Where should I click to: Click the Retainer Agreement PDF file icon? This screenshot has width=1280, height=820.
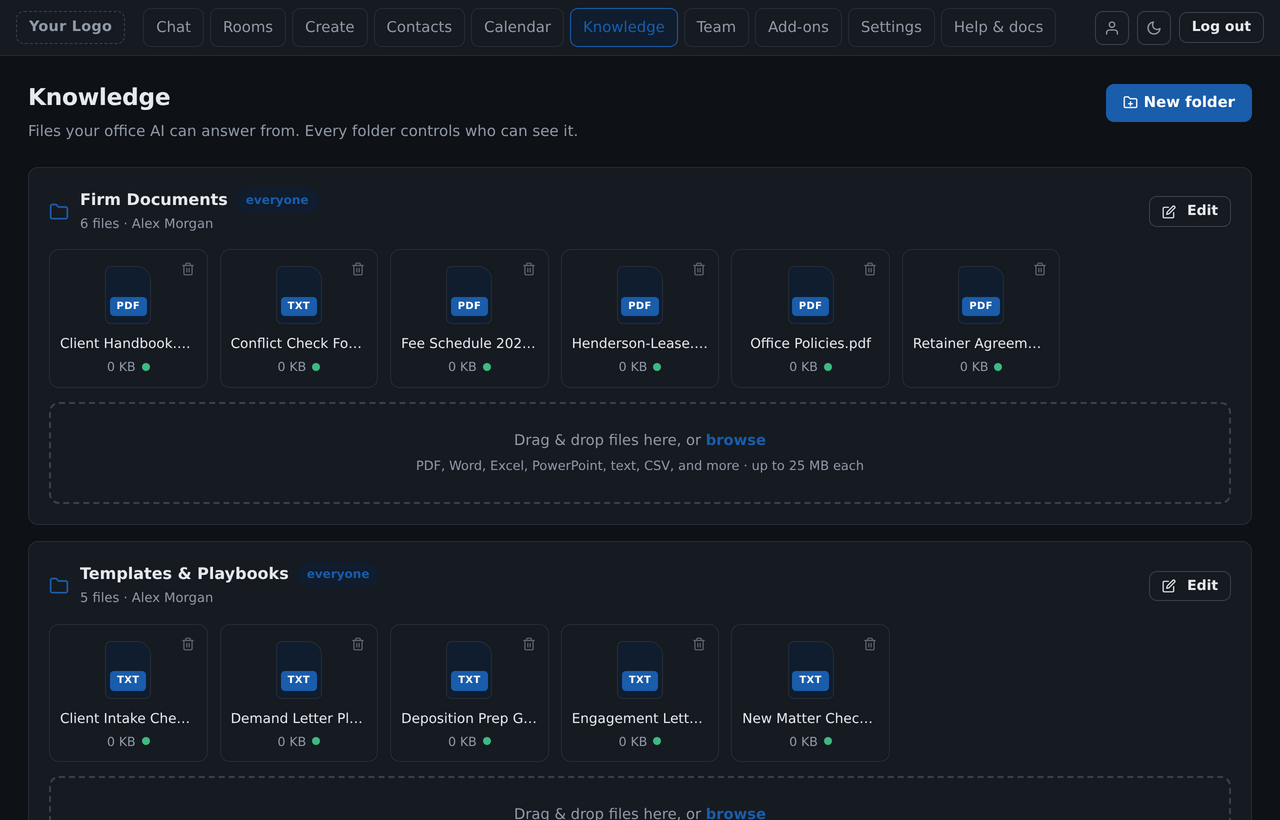tap(980, 295)
